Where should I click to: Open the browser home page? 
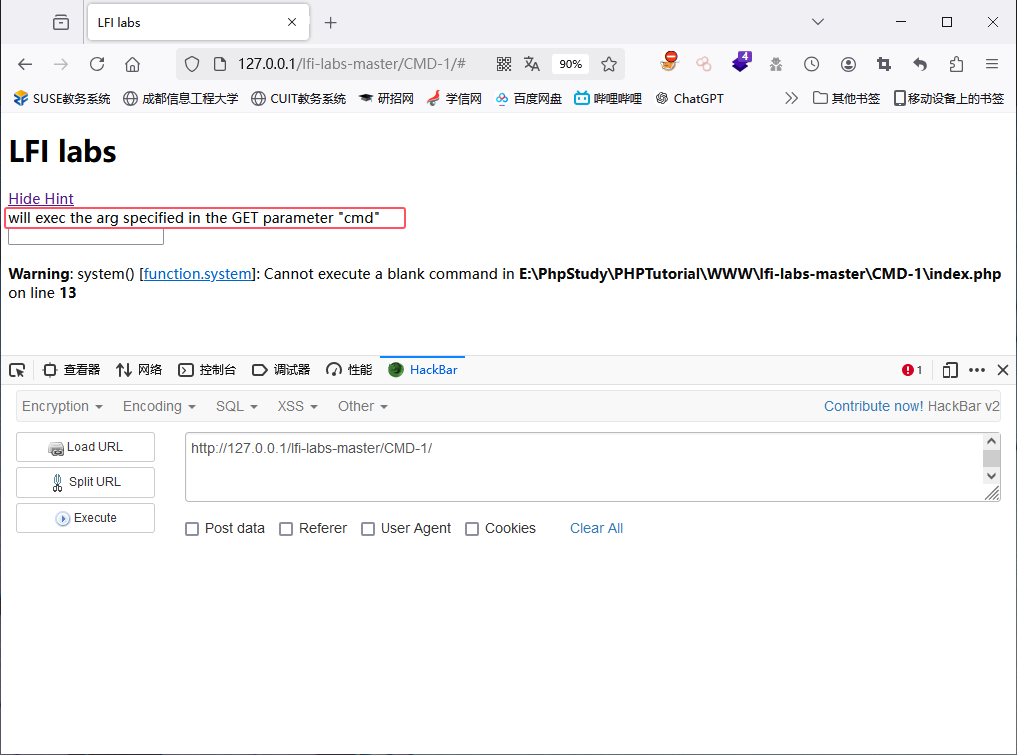click(133, 63)
